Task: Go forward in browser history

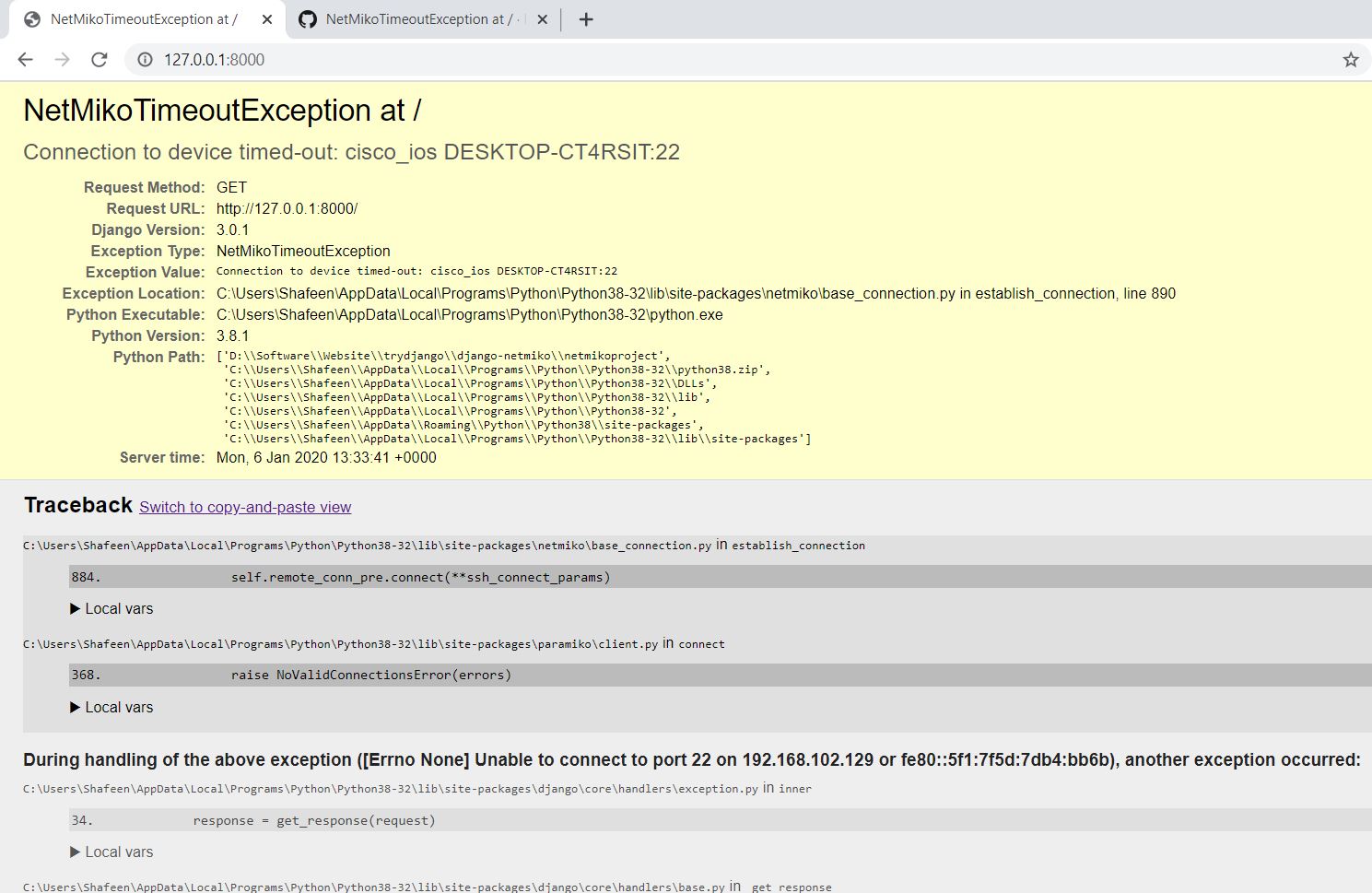Action: pyautogui.click(x=62, y=59)
